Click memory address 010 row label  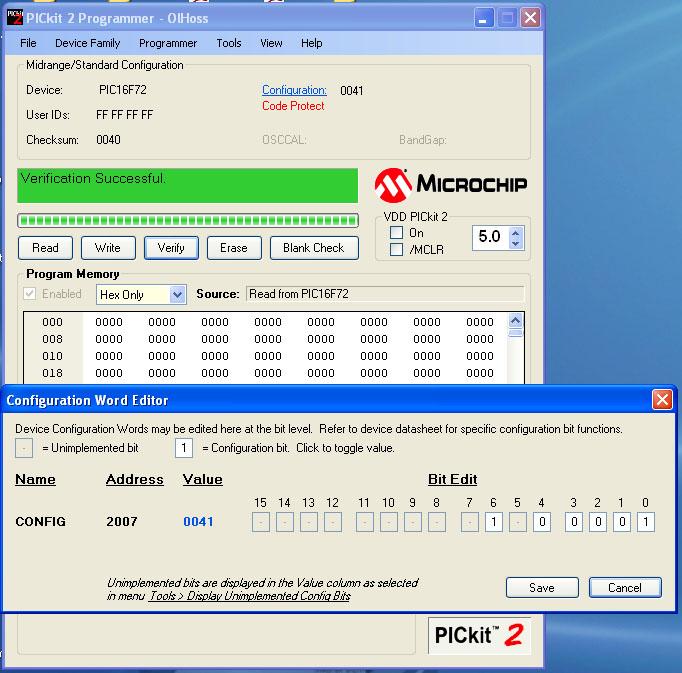coord(53,356)
